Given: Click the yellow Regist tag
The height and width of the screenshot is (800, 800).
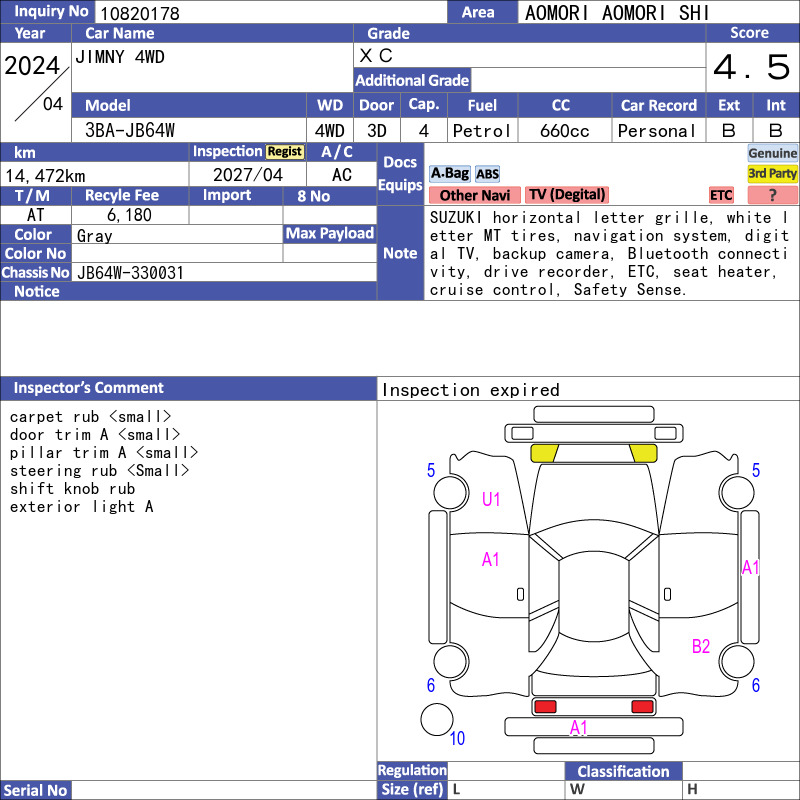Looking at the screenshot, I should coord(285,152).
